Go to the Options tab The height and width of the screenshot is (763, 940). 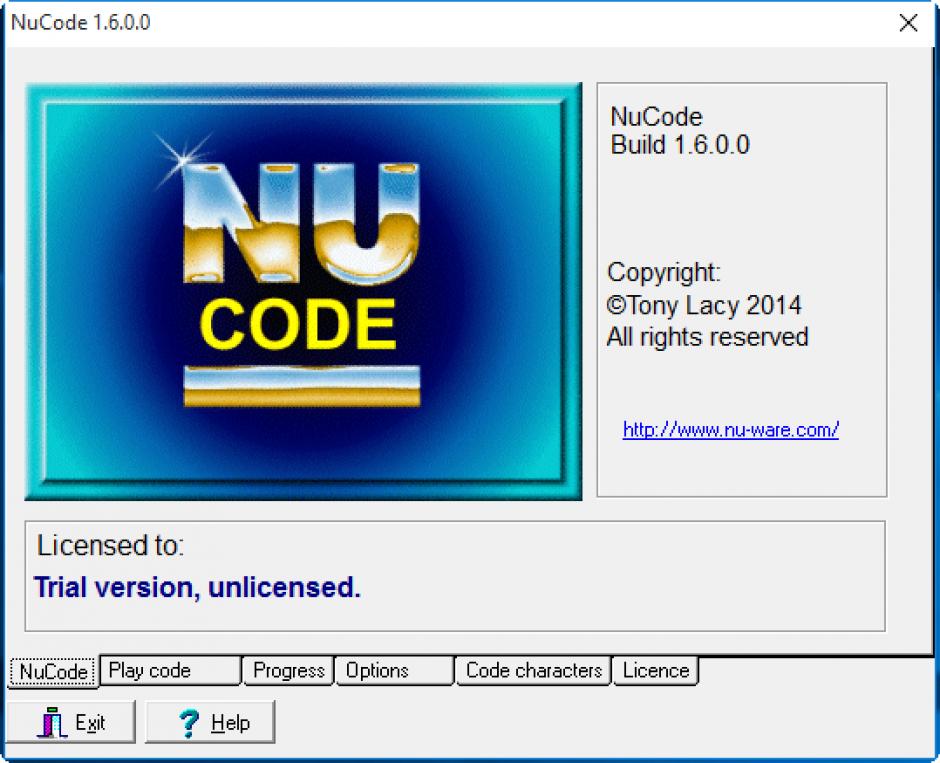(x=394, y=670)
